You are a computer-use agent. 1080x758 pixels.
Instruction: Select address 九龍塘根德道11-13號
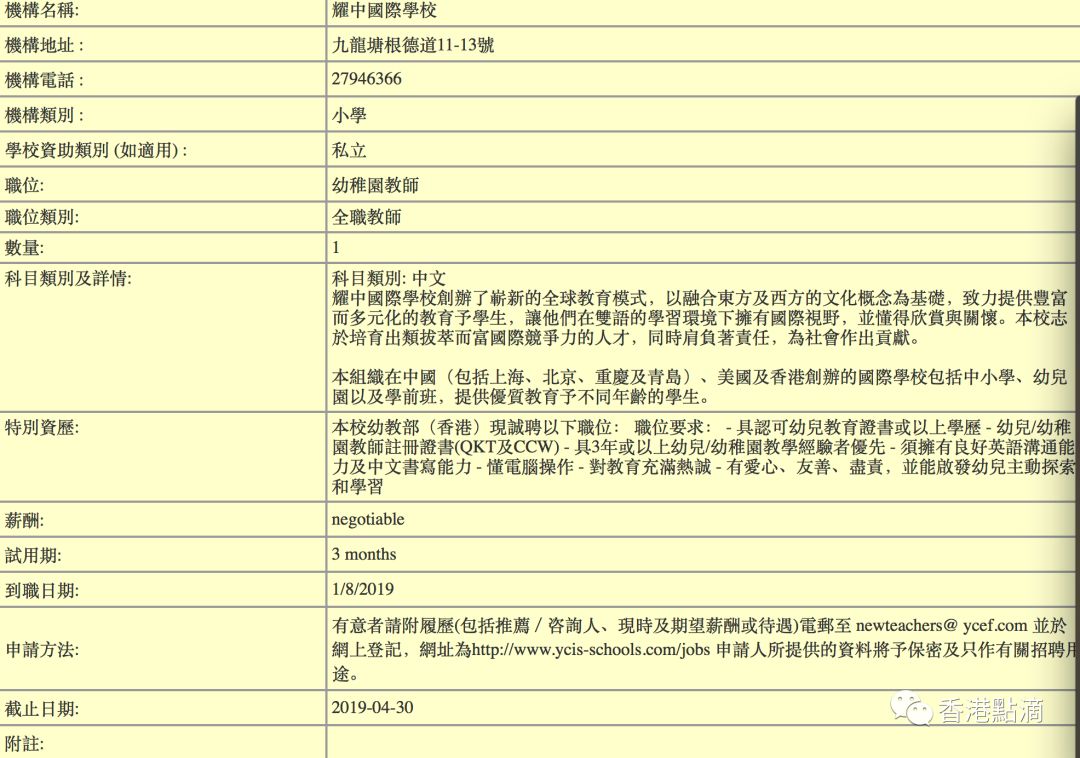click(413, 45)
